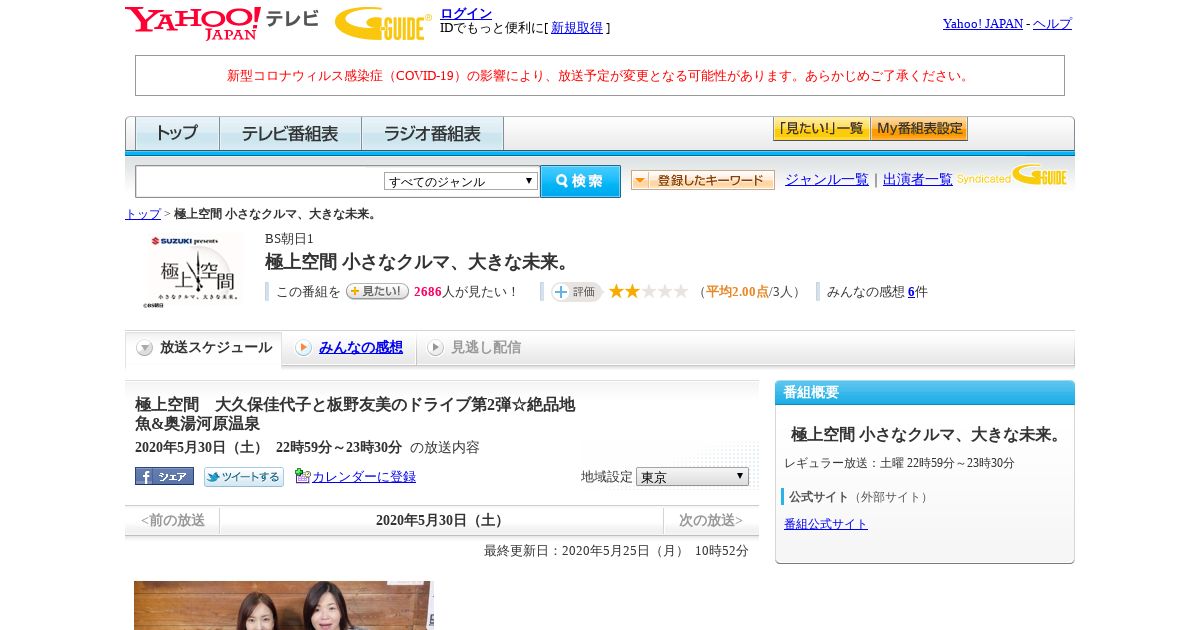The image size is (1200, 630).
Task: Click the 極上空間 program logo thumbnail
Action: click(194, 272)
